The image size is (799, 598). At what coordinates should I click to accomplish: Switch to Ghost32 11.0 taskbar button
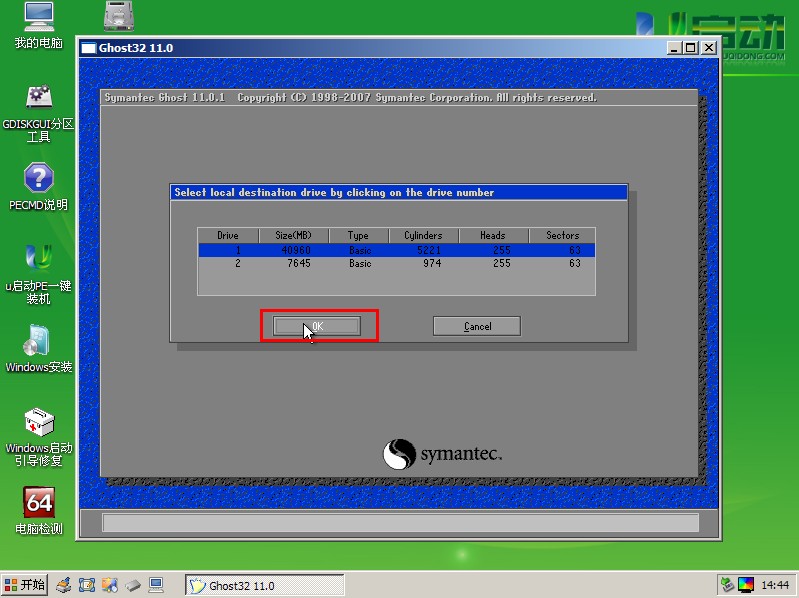point(264,585)
